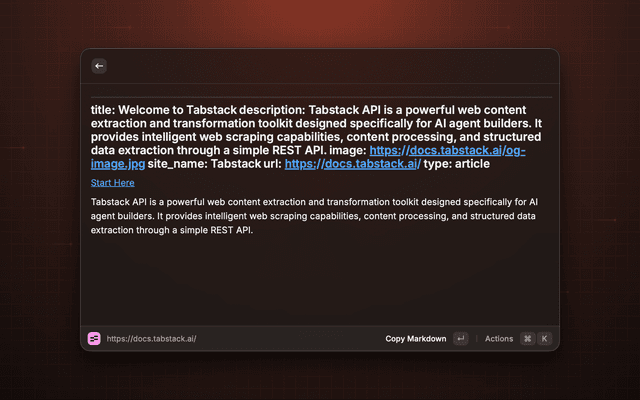Image resolution: width=640 pixels, height=400 pixels.
Task: Open the docs.tabstack.ai link after 'url:'
Action: tap(353, 164)
